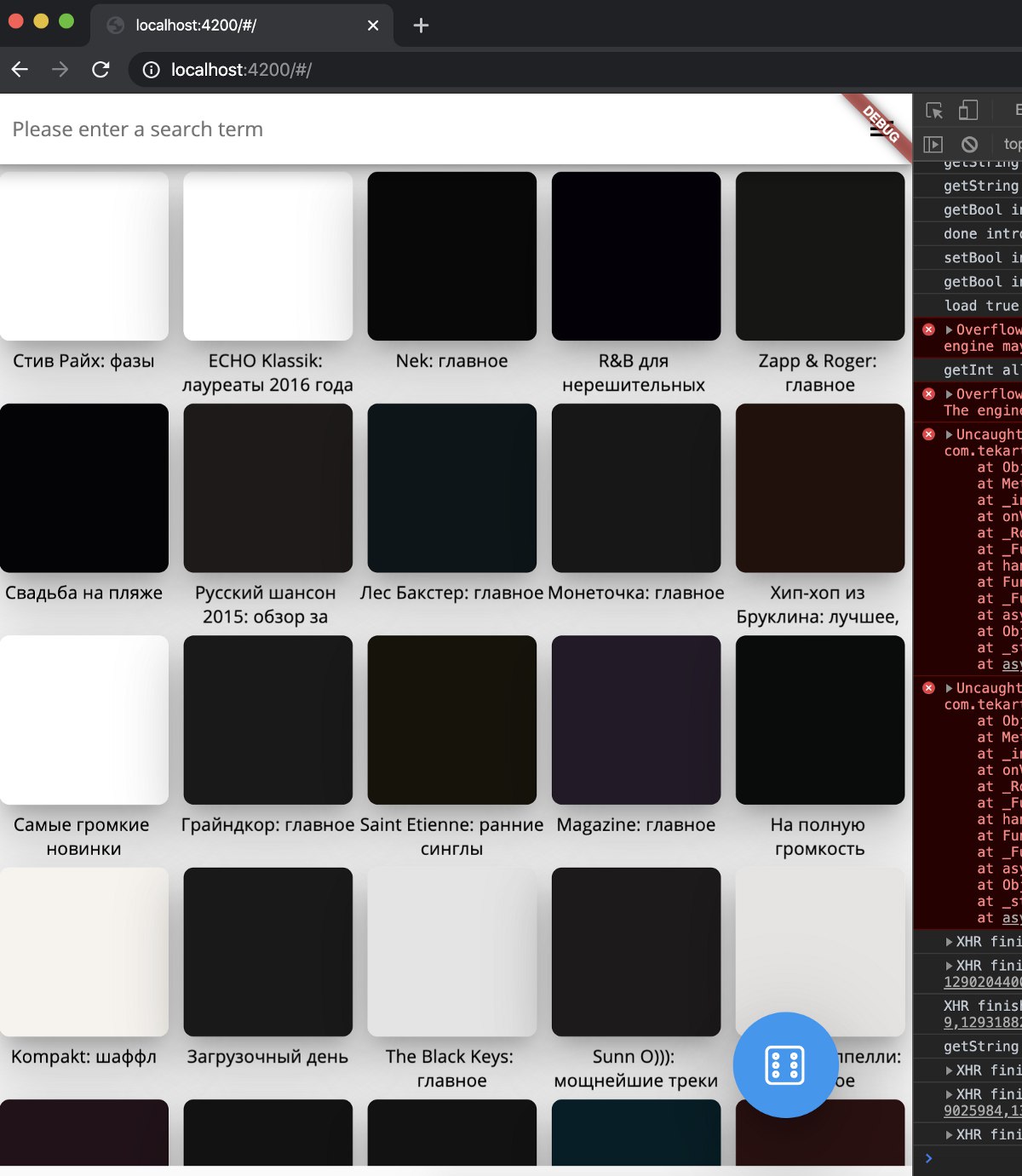Clear the DevTools console
The height and width of the screenshot is (1176, 1022).
point(969,144)
